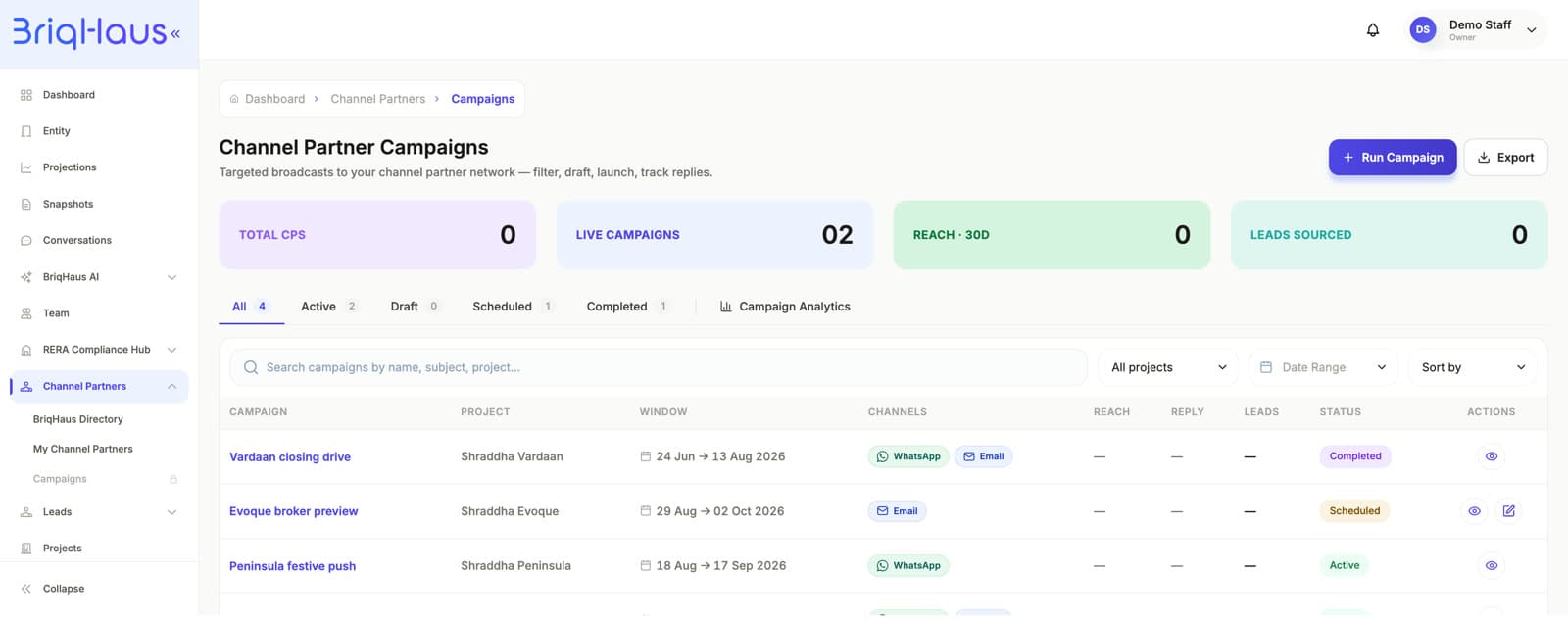1568x621 pixels.
Task: Expand the RERA Compliance Hub menu
Action: point(171,350)
